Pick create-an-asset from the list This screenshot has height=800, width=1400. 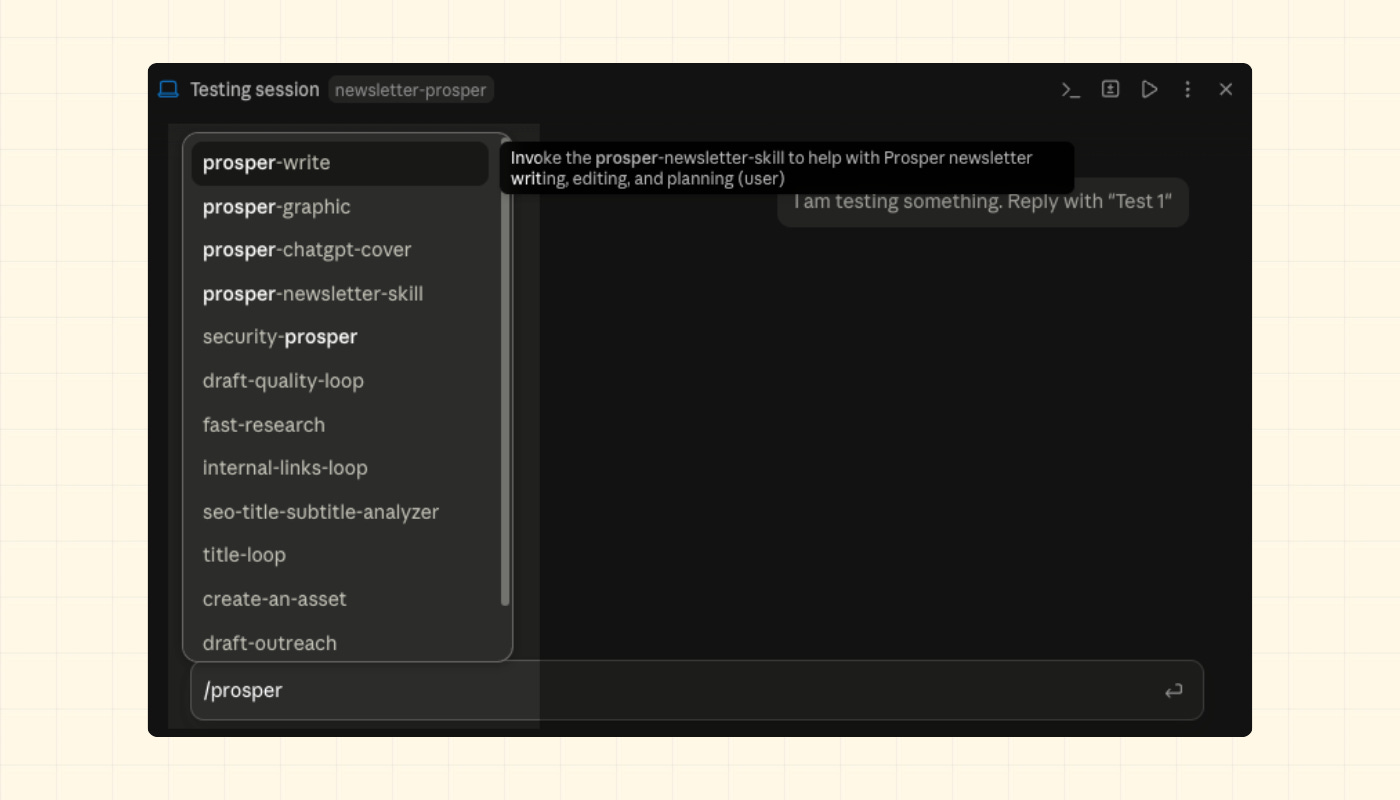340,599
